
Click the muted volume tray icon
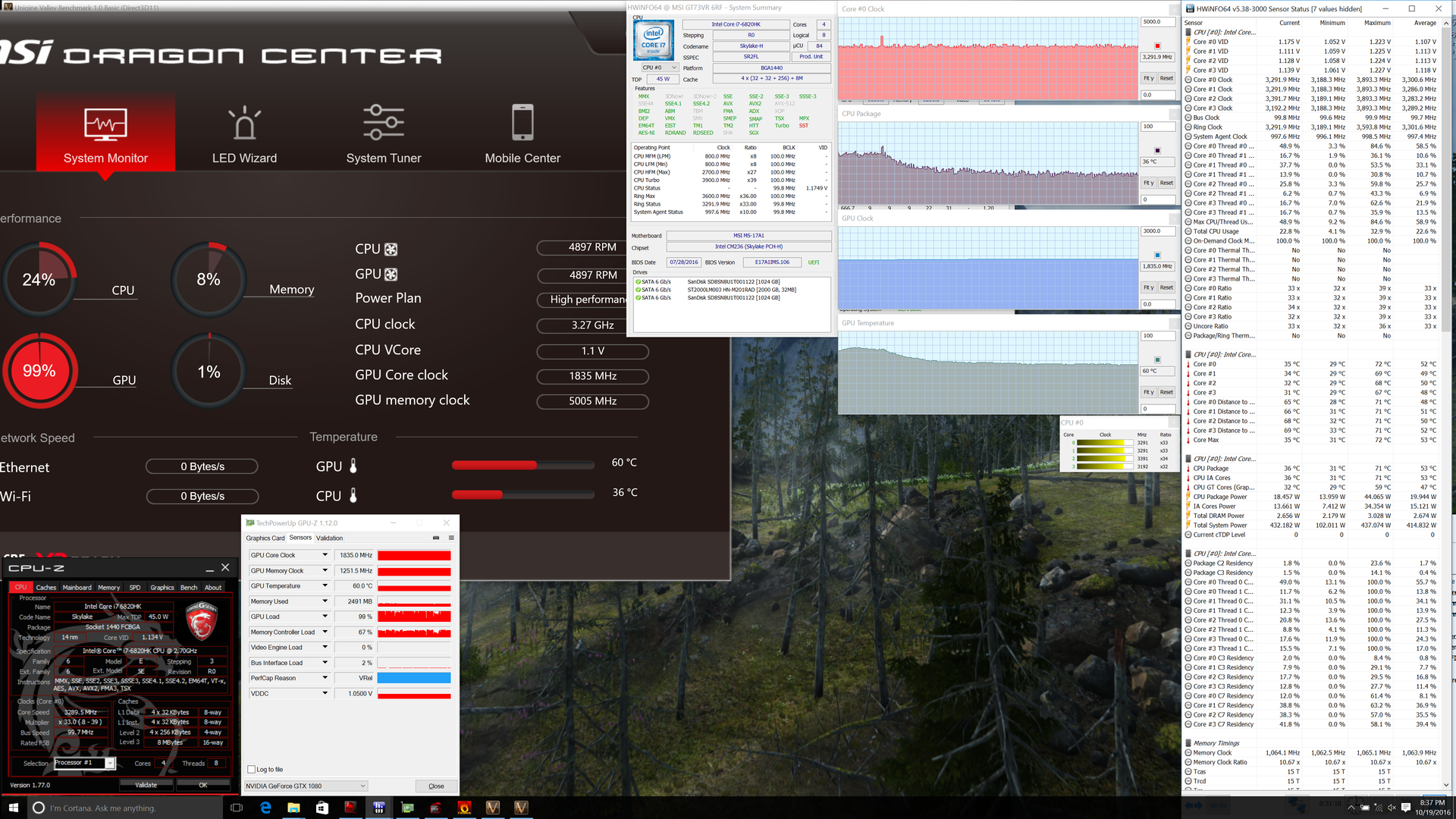click(1392, 808)
